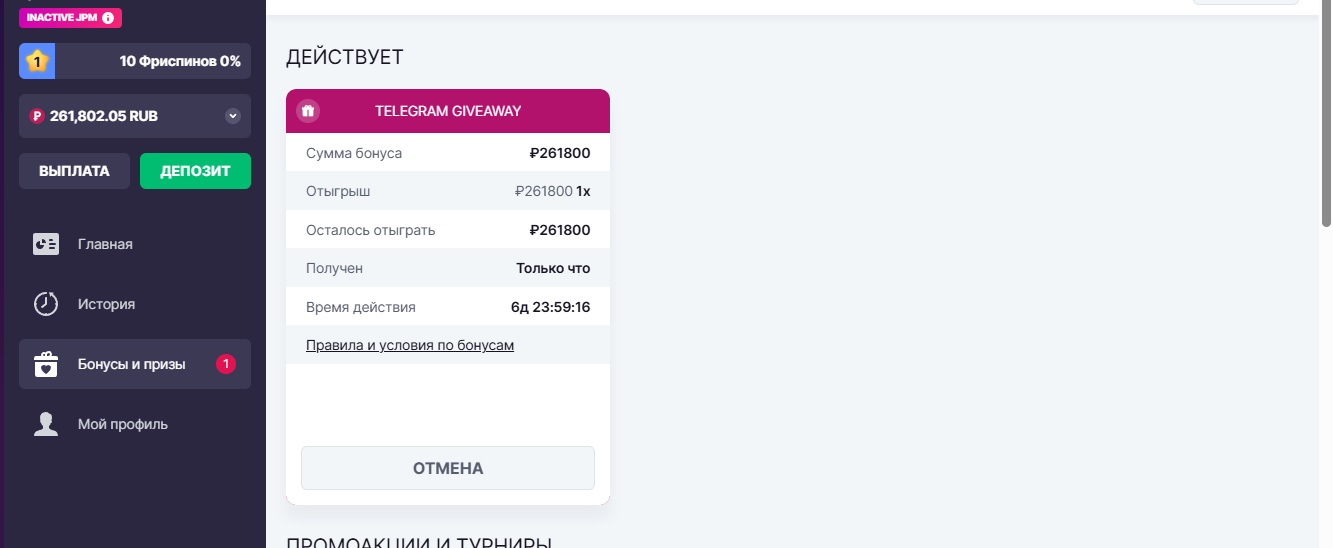Expand the balance dropdown arrow
Image resolution: width=1333 pixels, height=548 pixels.
coord(233,116)
